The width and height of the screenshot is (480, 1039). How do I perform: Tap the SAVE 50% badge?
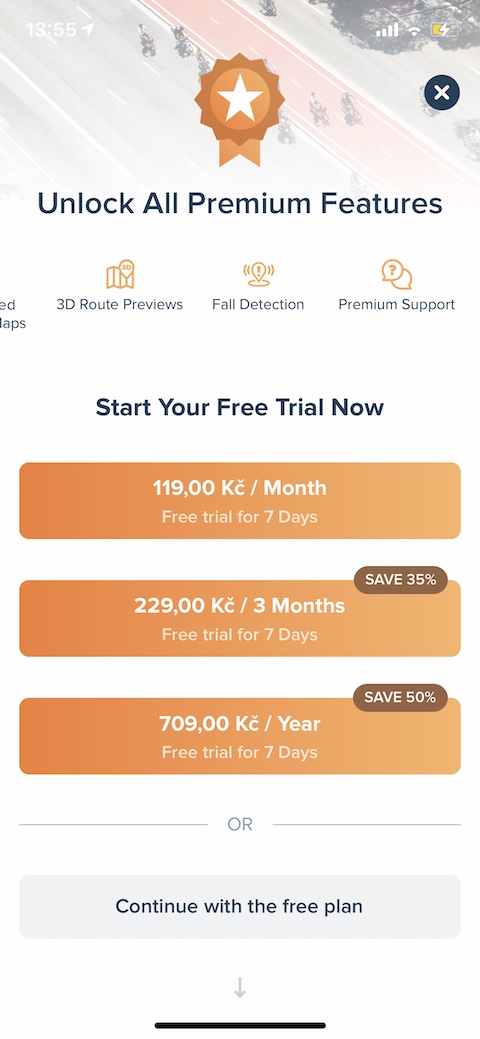[400, 698]
